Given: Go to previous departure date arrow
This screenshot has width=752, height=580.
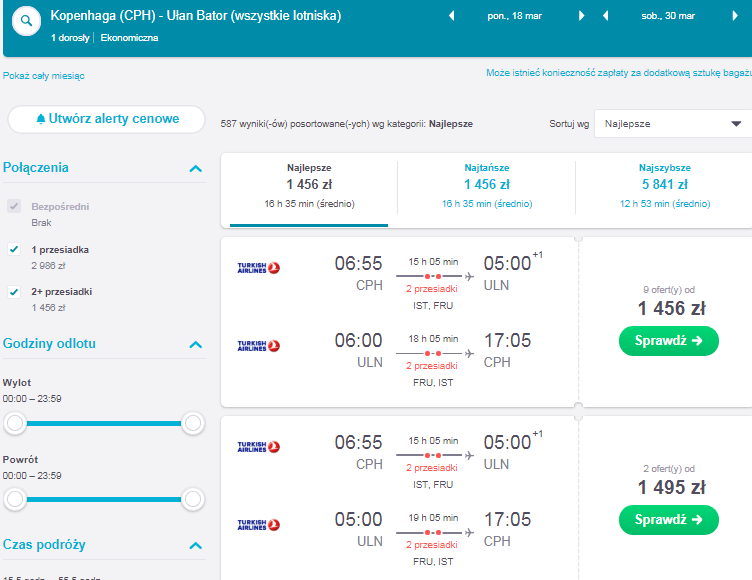Looking at the screenshot, I should pyautogui.click(x=451, y=16).
